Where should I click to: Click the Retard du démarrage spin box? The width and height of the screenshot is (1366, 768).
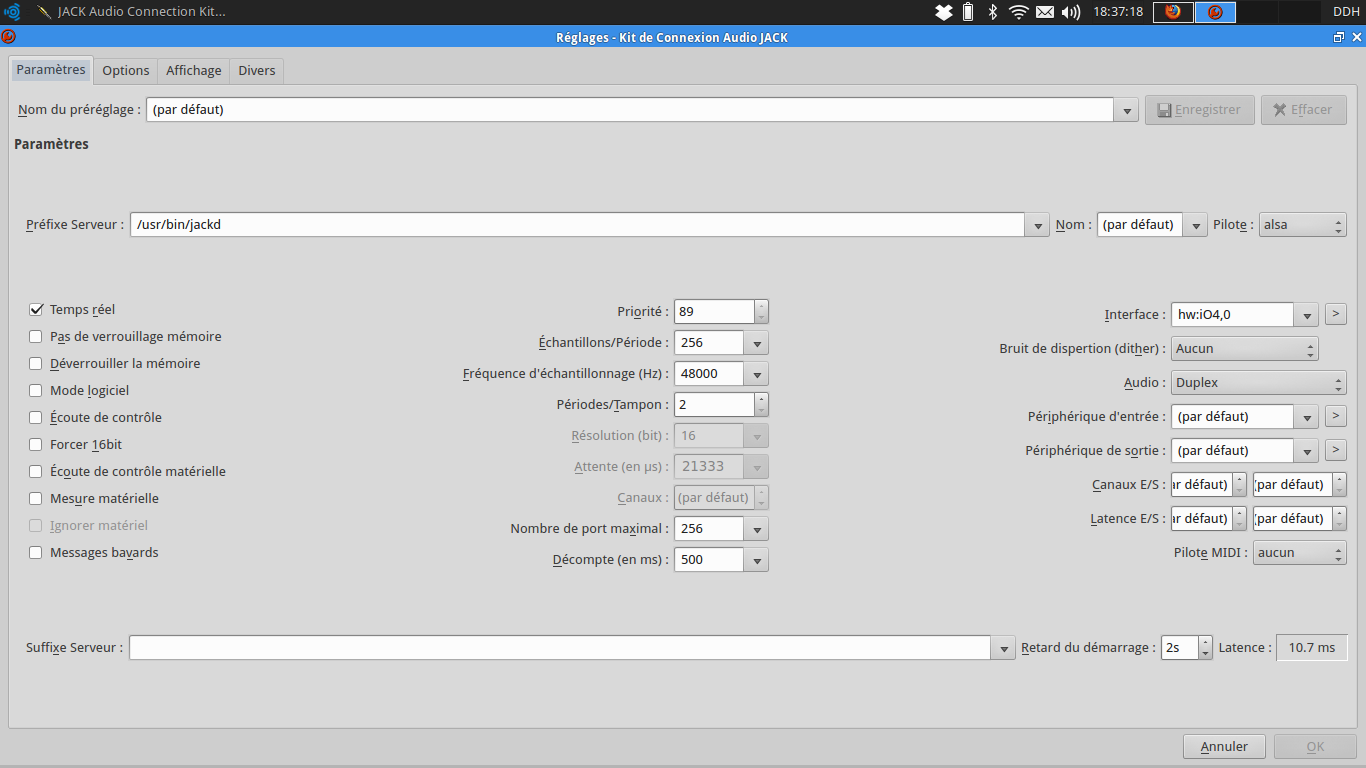tap(1186, 648)
